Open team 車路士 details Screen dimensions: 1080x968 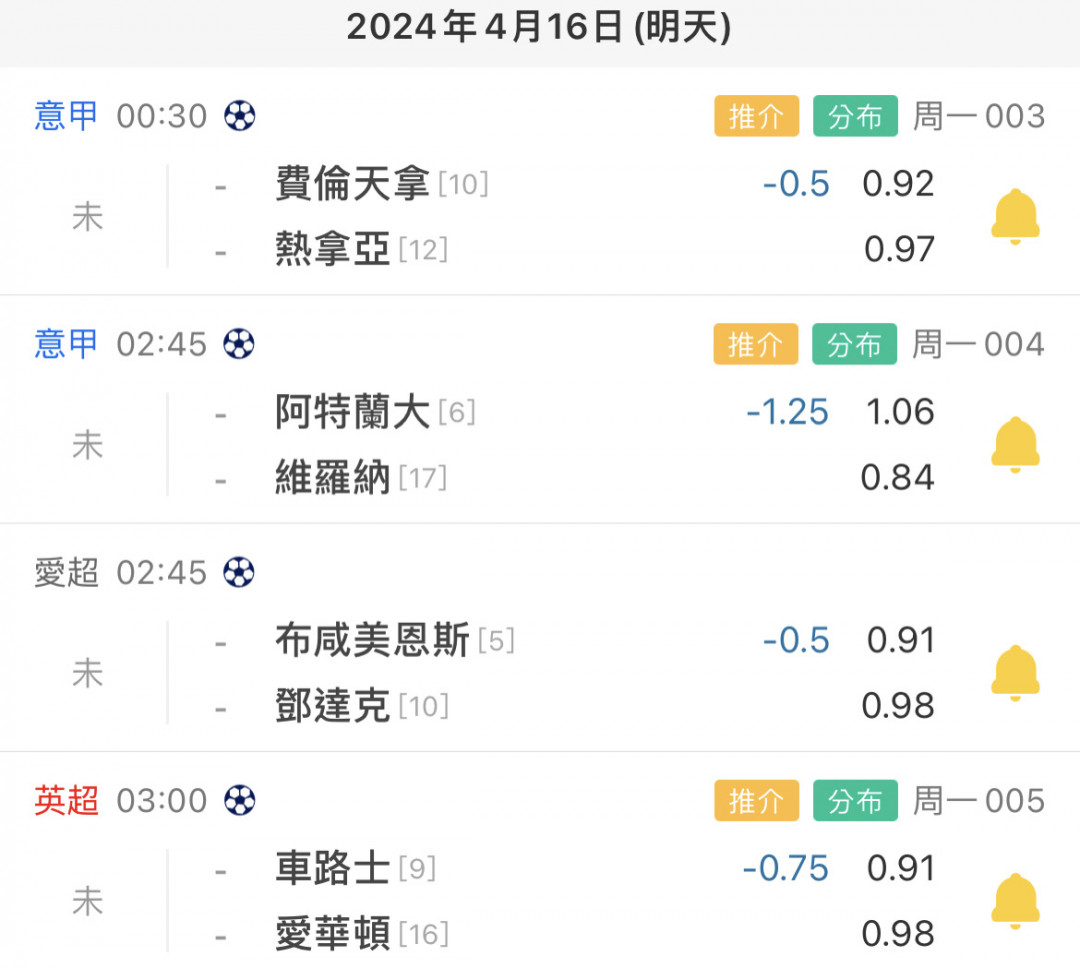[x=333, y=868]
